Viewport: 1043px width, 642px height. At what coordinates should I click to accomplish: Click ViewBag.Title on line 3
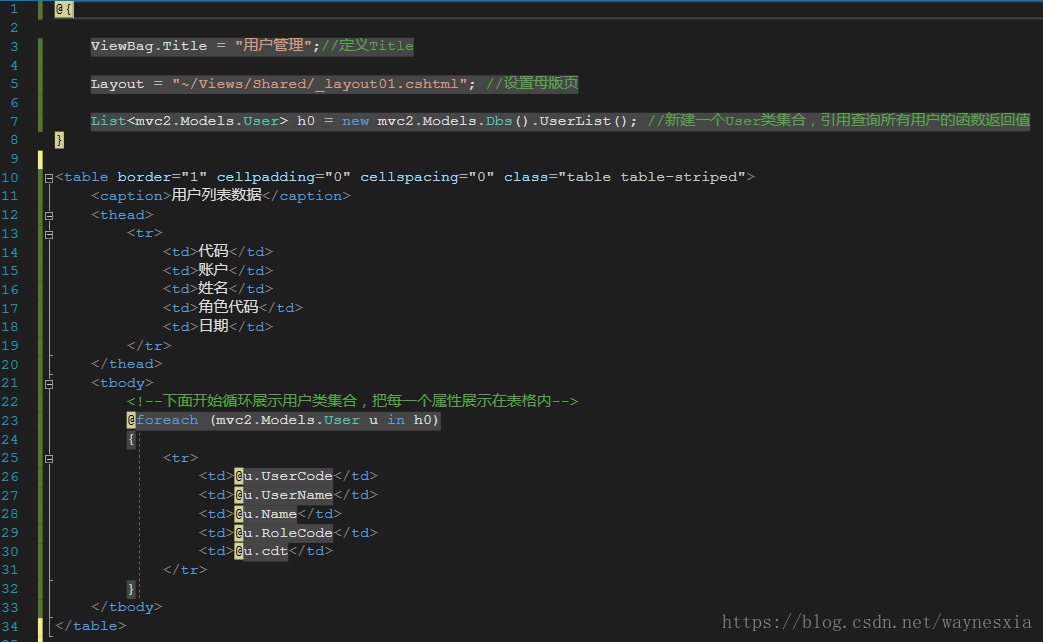pyautogui.click(x=149, y=46)
